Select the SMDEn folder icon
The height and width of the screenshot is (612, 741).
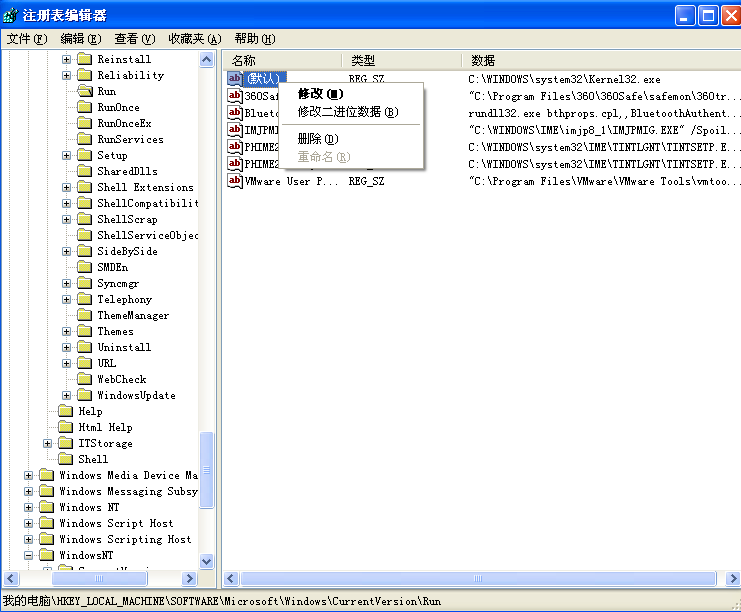click(x=85, y=267)
